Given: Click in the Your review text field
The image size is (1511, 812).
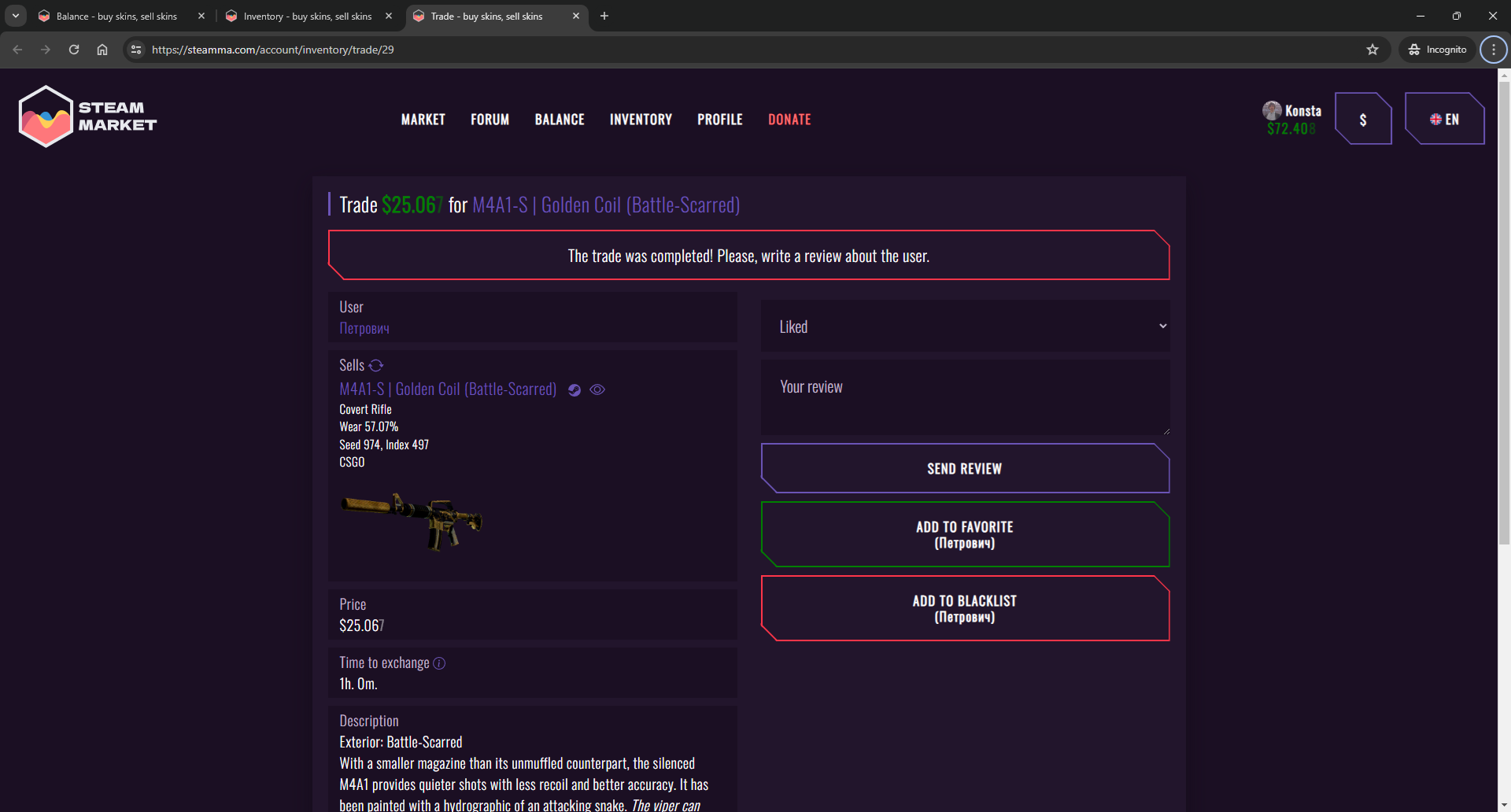Looking at the screenshot, I should [965, 397].
